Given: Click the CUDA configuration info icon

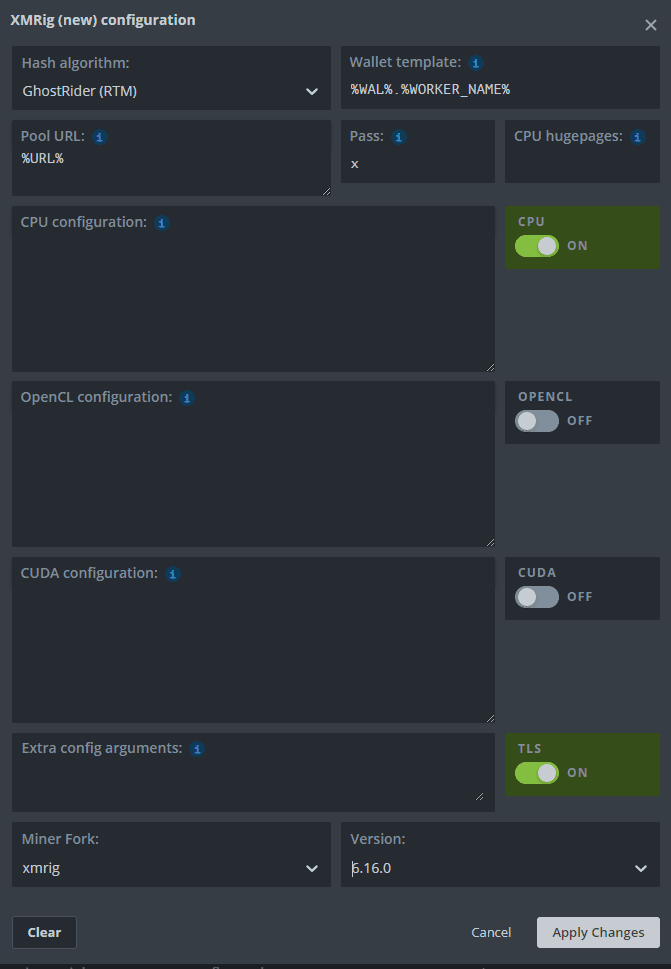Looking at the screenshot, I should (x=173, y=574).
